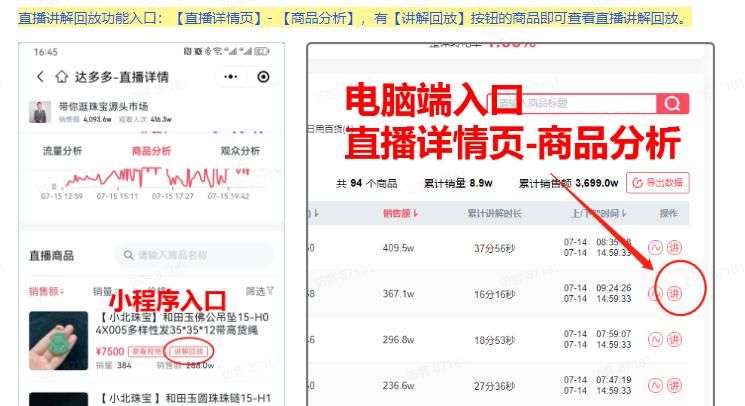Open the trend chart icon in the 367.1w row
This screenshot has height=406, width=745.
(655, 293)
